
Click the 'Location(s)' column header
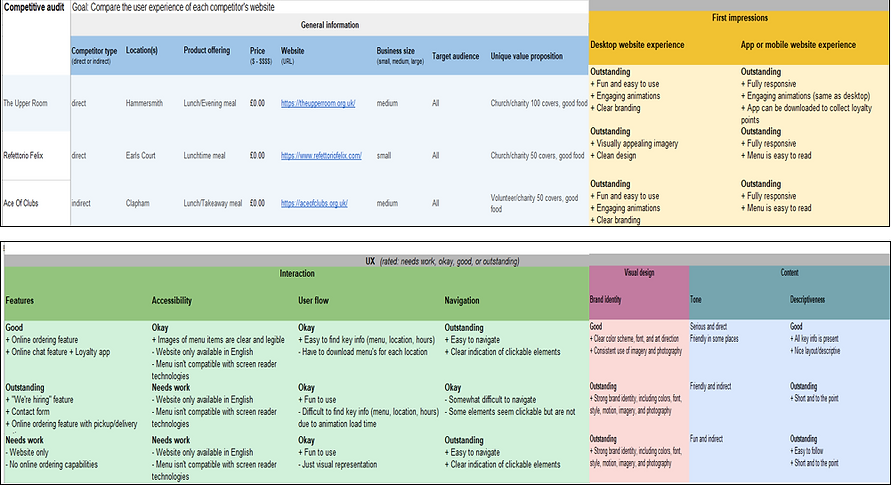coord(141,51)
